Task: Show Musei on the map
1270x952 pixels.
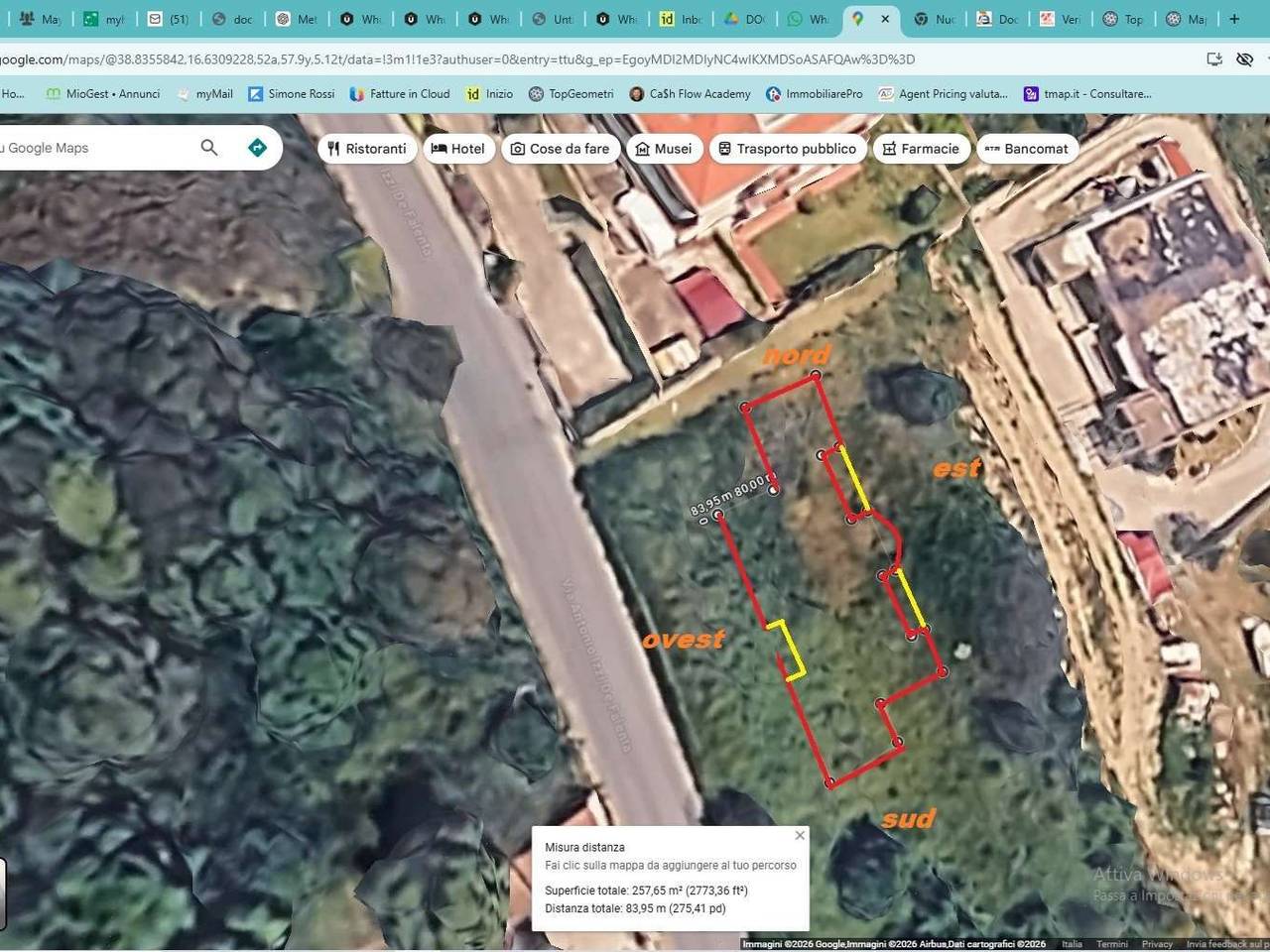Action: point(663,149)
